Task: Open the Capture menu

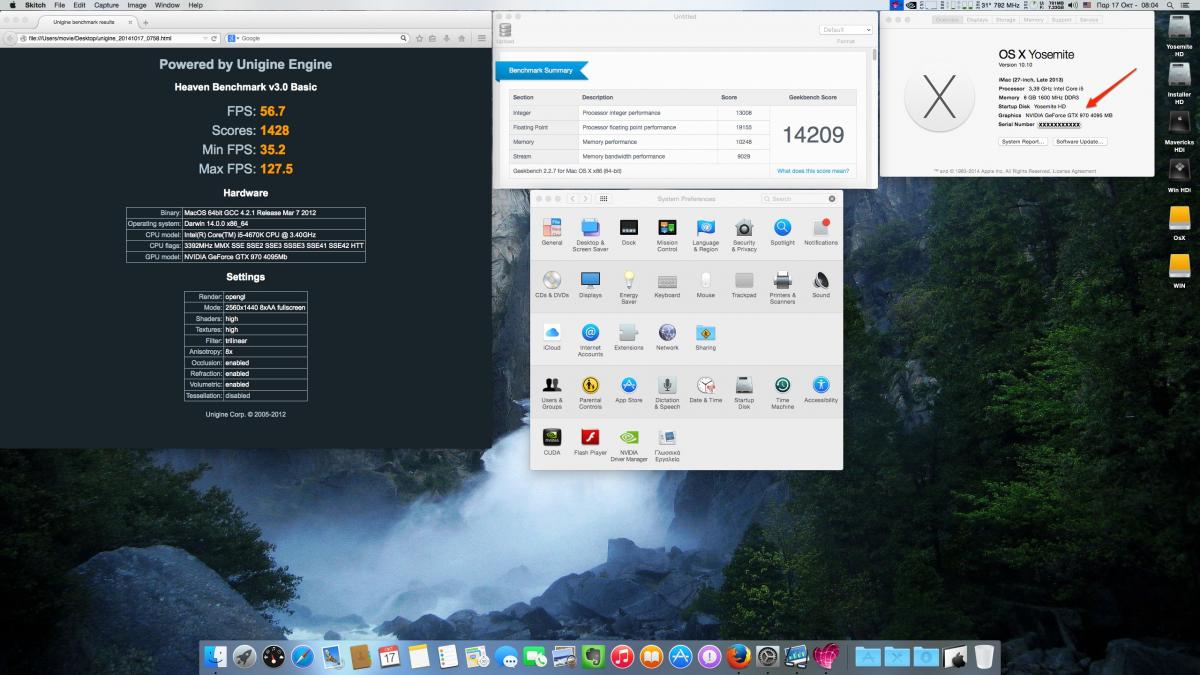Action: point(106,5)
